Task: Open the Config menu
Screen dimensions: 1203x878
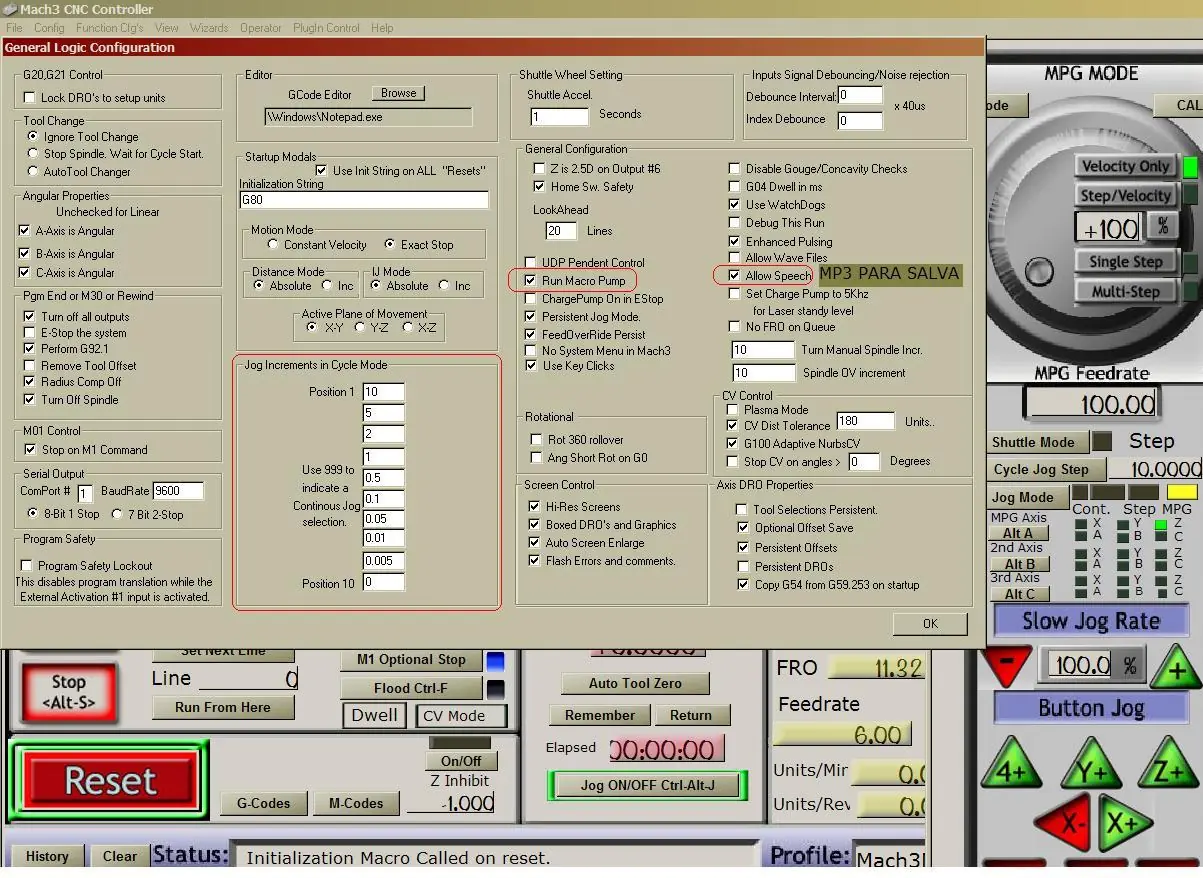Action: pos(49,28)
